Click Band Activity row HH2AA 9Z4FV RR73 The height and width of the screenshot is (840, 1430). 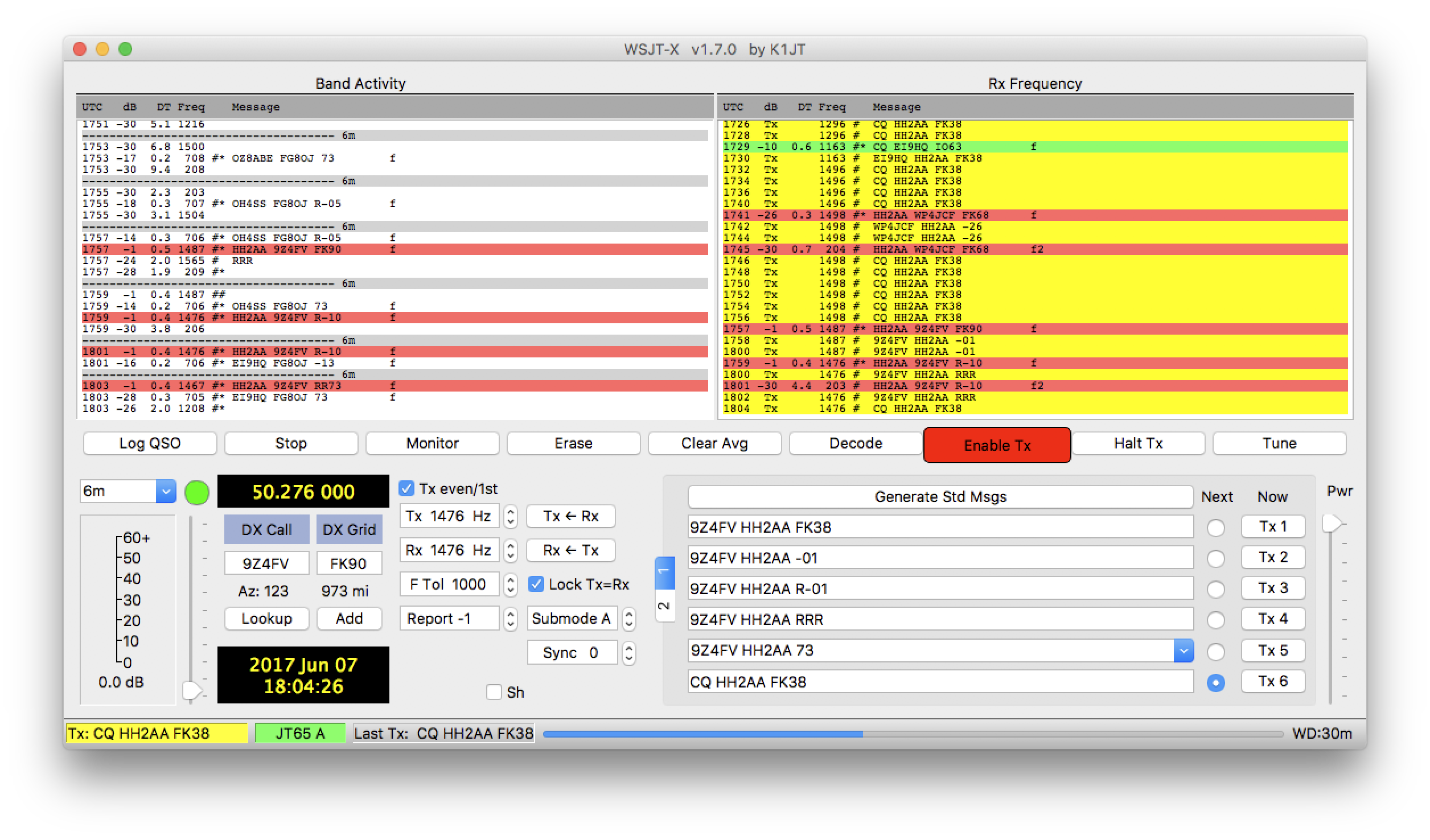(395, 386)
